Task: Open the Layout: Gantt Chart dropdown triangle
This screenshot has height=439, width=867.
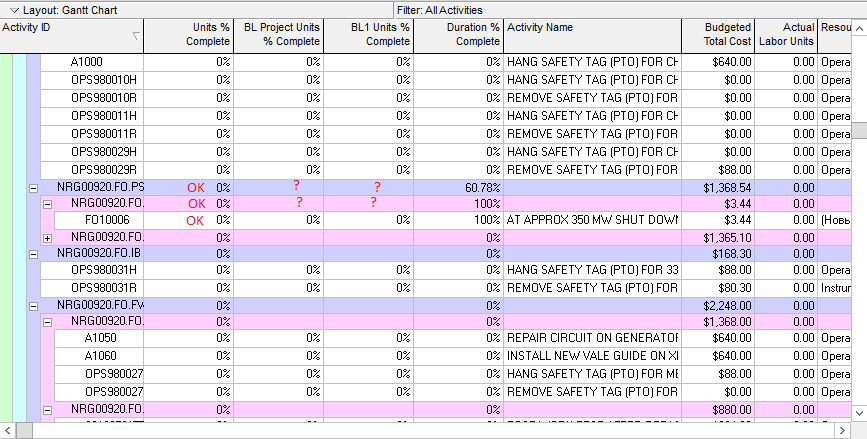Action: [15, 11]
